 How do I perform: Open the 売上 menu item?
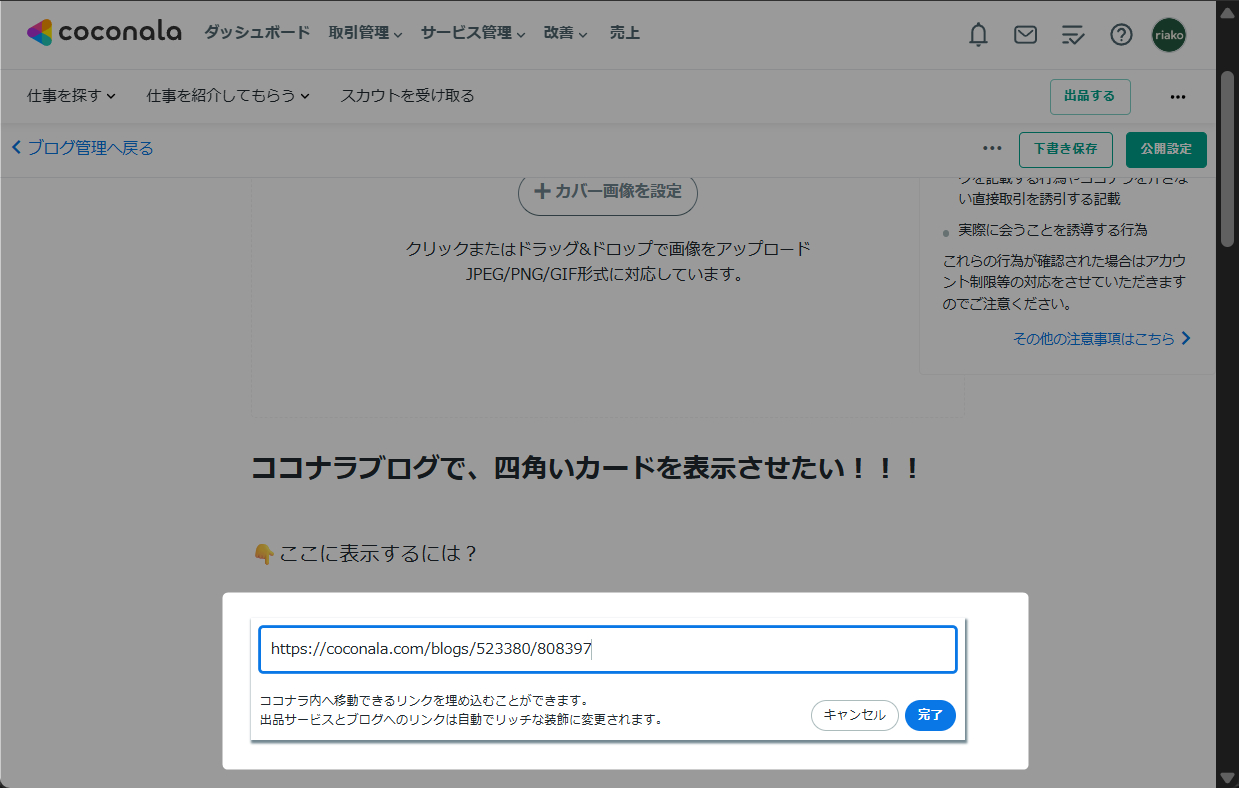(625, 33)
